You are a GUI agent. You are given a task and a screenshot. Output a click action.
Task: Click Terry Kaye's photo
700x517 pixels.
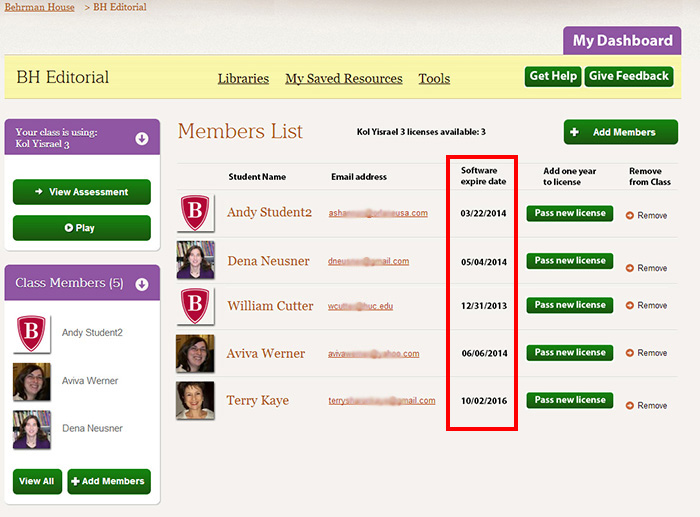coord(195,400)
